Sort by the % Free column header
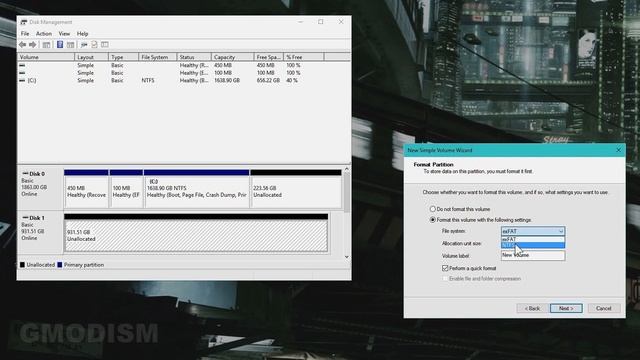The height and width of the screenshot is (360, 640). (303, 57)
